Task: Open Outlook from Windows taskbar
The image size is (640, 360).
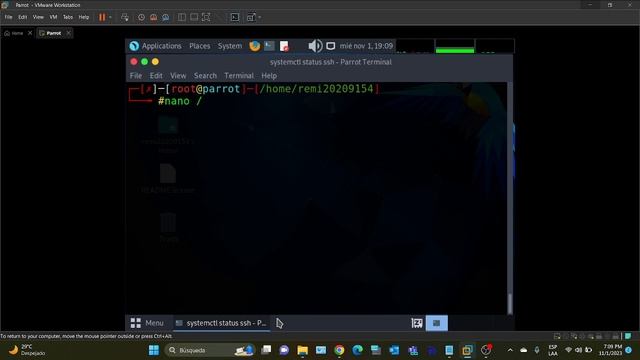Action: 394,350
